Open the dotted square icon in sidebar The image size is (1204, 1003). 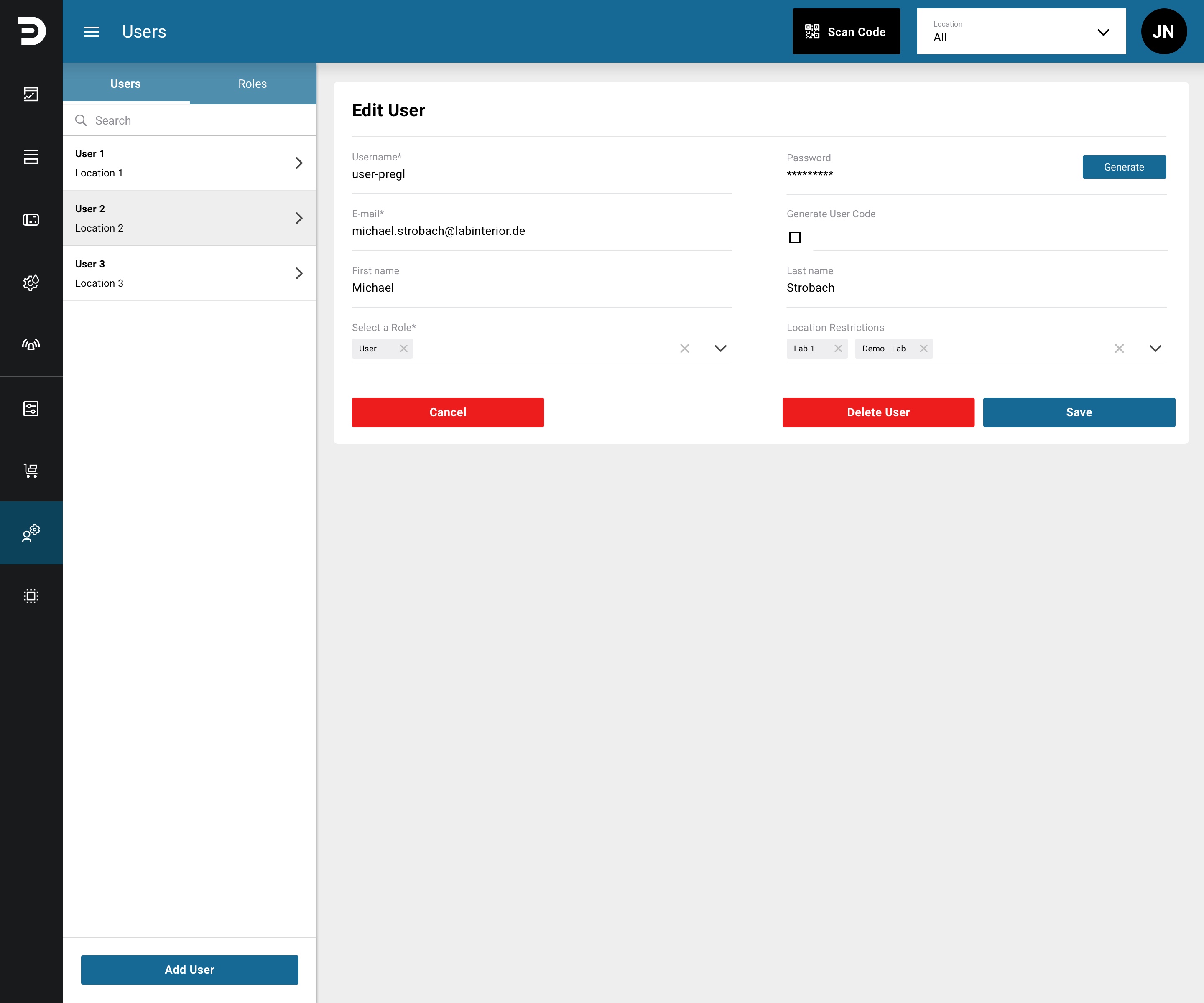tap(31, 596)
